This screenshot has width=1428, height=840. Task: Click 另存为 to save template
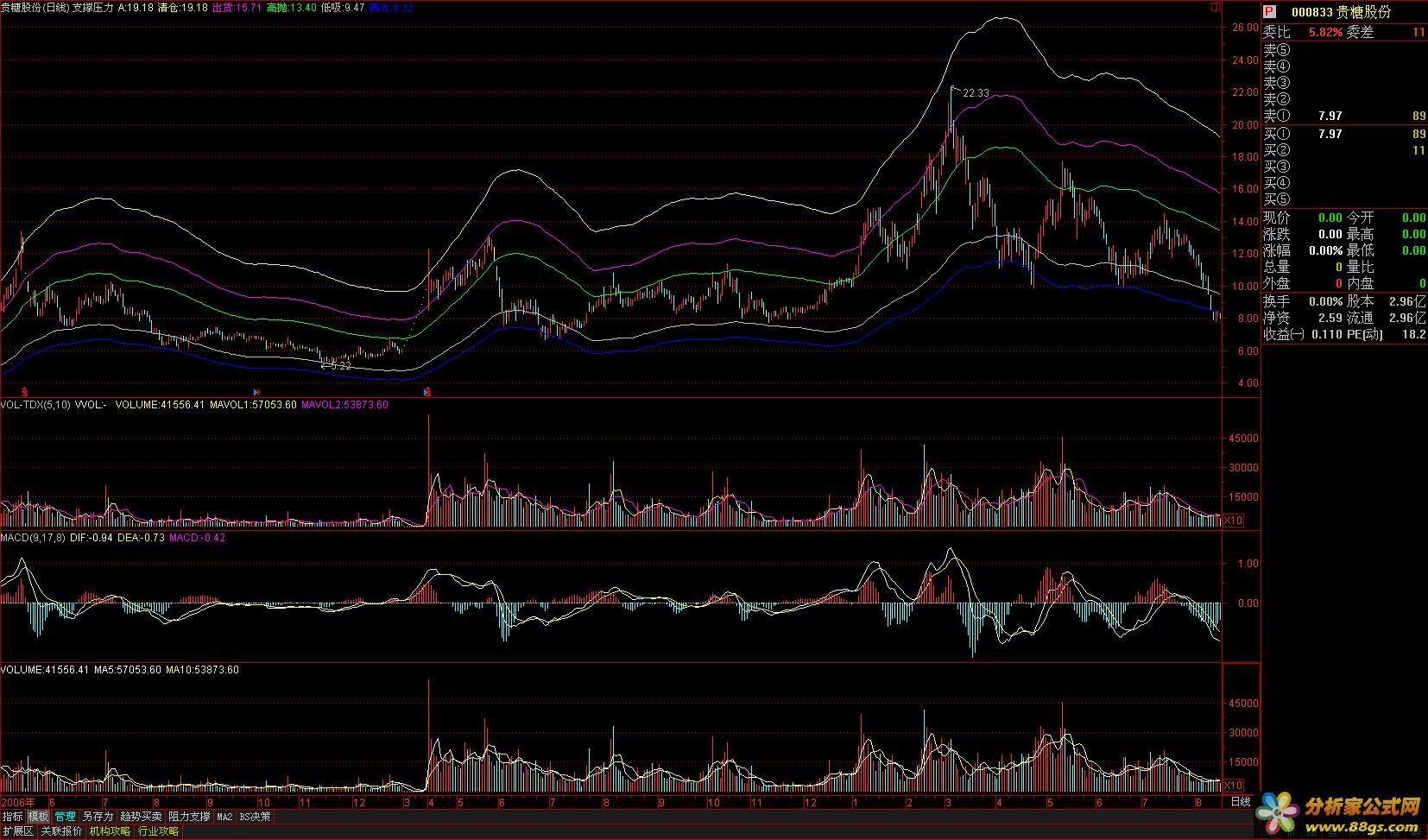coord(98,816)
